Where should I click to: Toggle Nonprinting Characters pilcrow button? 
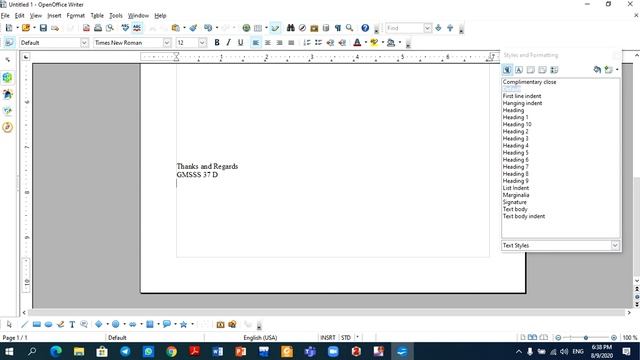338,28
